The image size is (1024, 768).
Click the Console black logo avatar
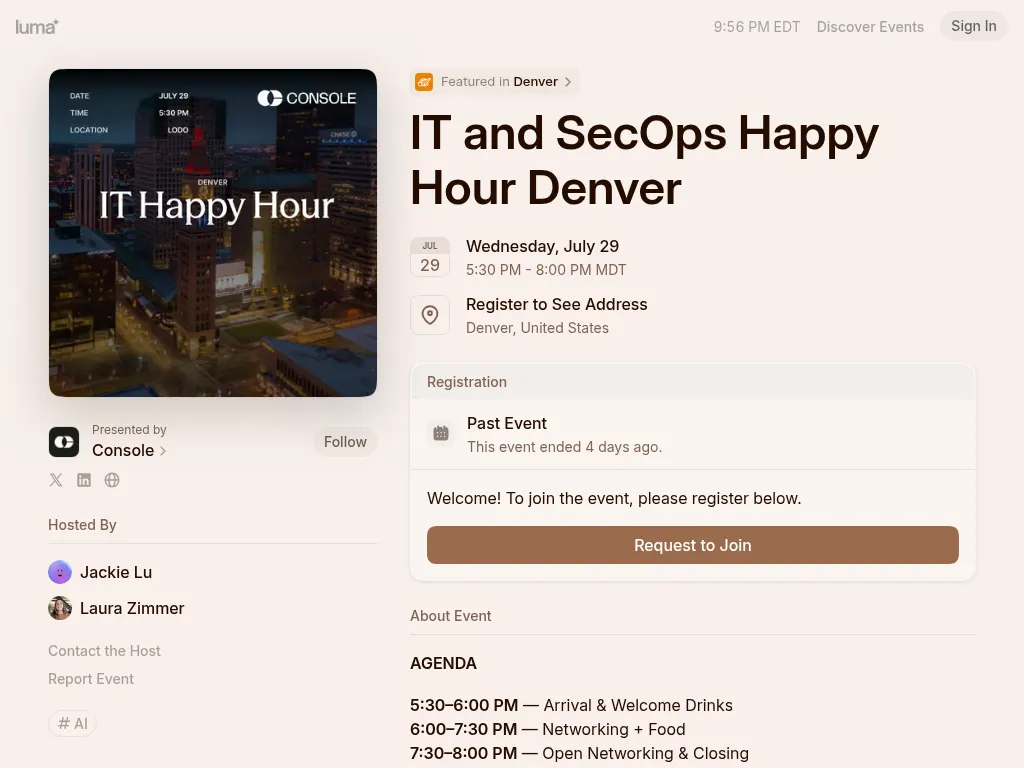coord(64,442)
